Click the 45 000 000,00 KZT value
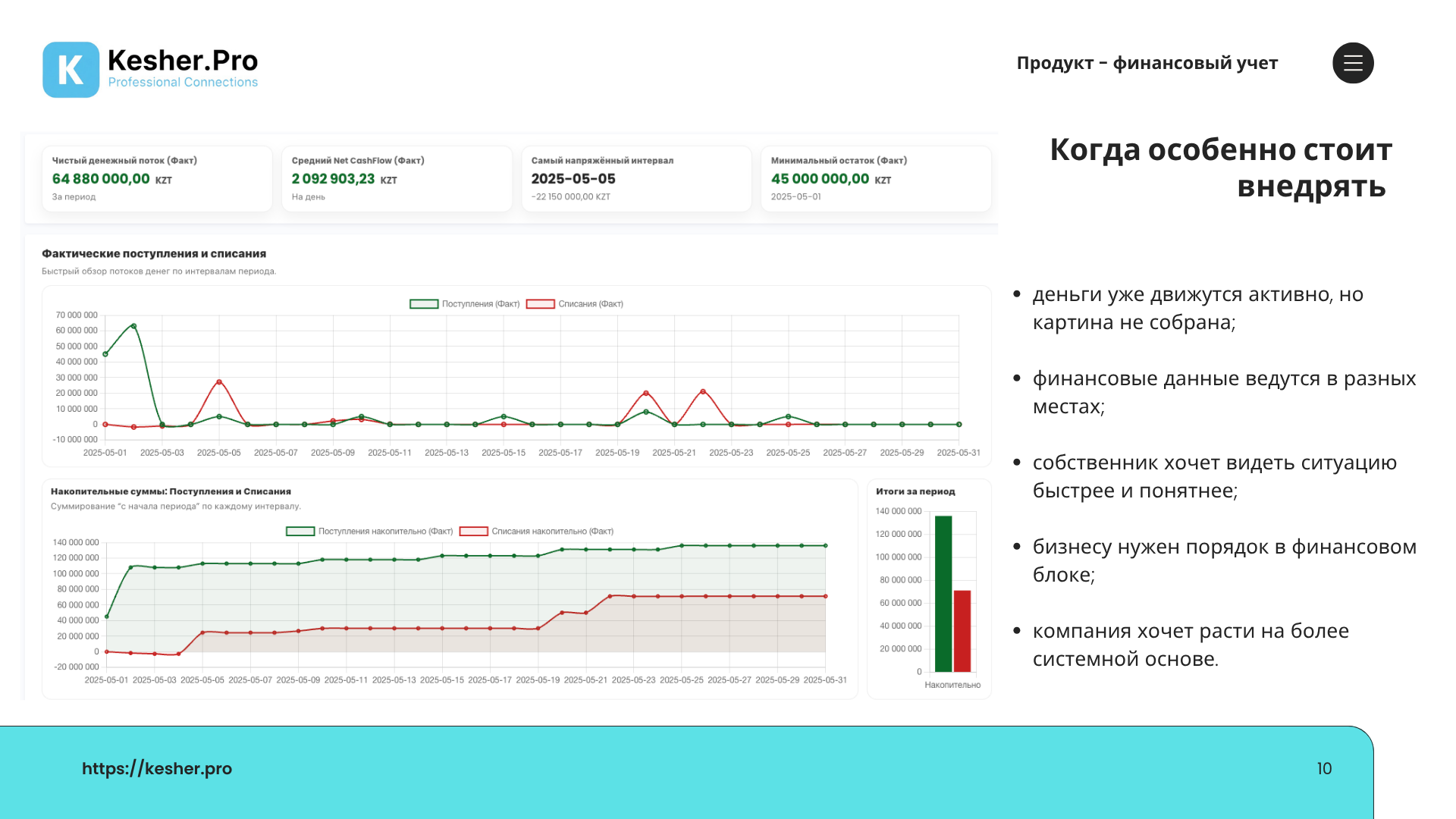 (831, 179)
